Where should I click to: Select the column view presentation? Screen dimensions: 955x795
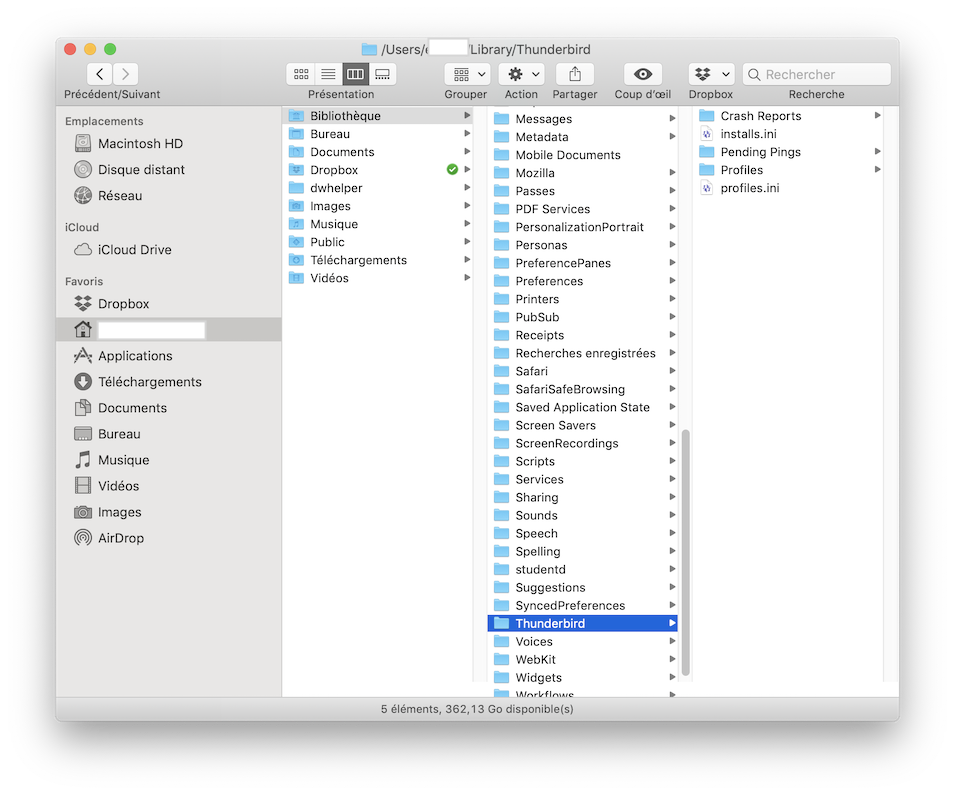tap(356, 74)
